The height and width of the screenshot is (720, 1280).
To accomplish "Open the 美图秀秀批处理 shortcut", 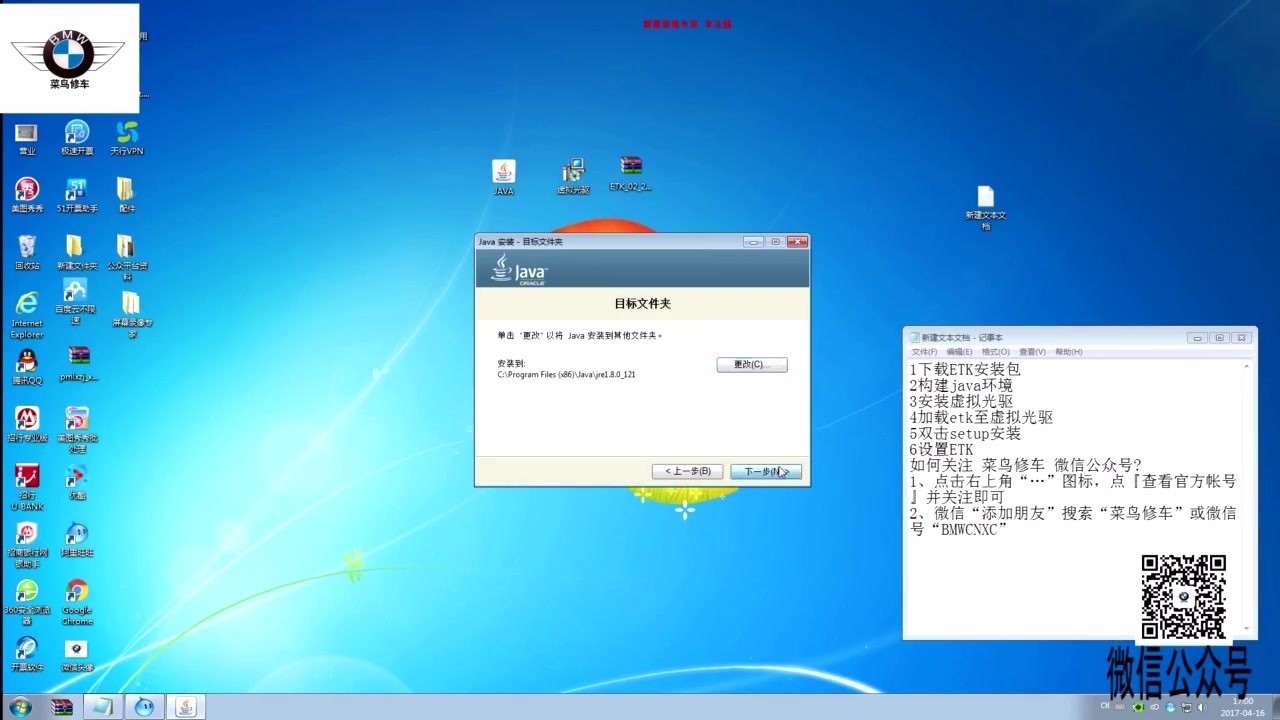I will tap(77, 430).
